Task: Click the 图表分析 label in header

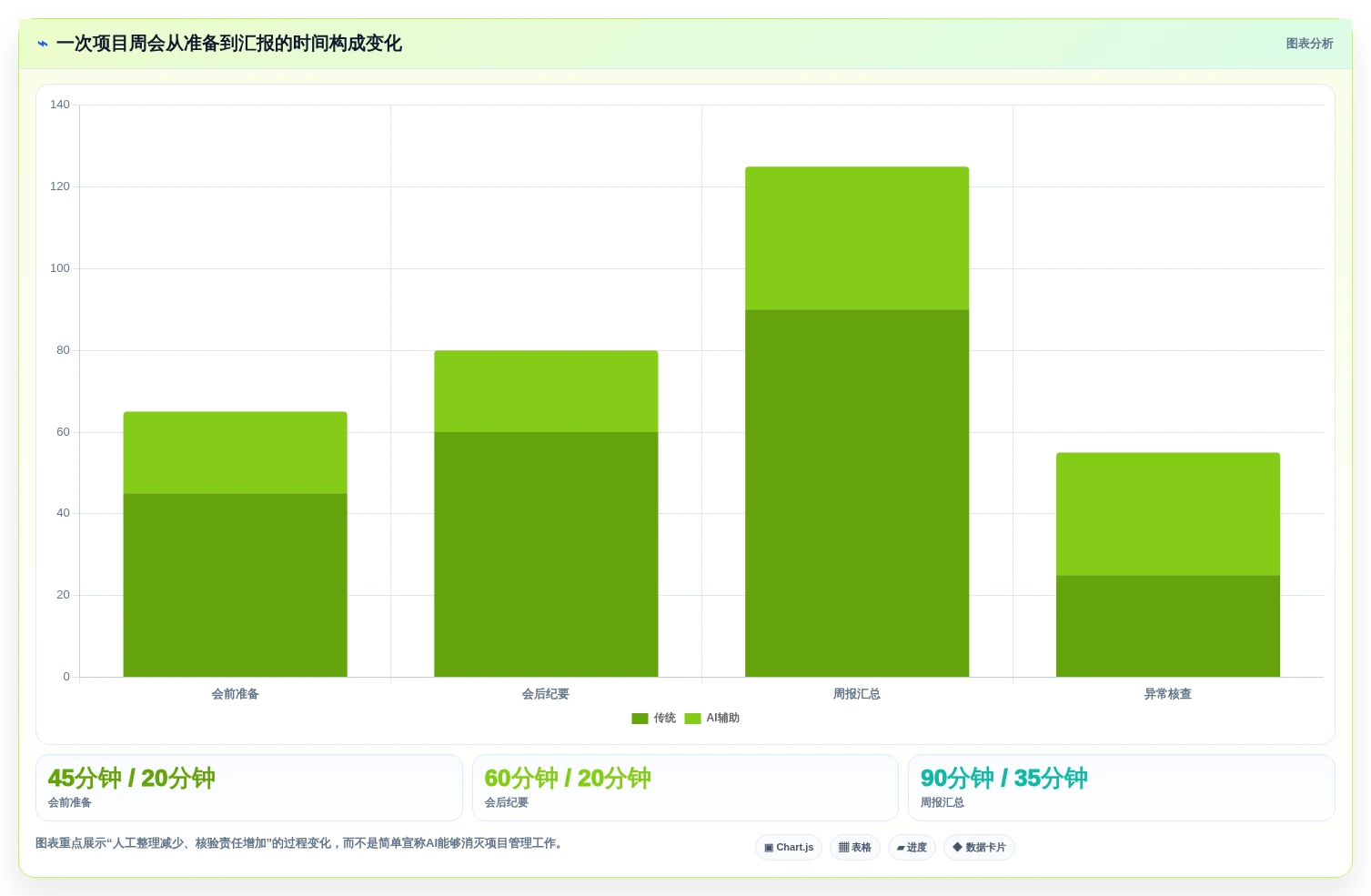Action: click(x=1309, y=44)
